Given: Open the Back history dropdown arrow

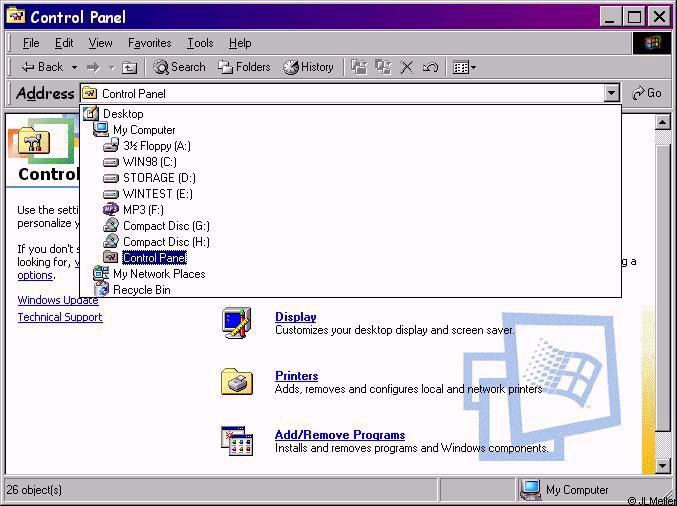Looking at the screenshot, I should (x=74, y=67).
